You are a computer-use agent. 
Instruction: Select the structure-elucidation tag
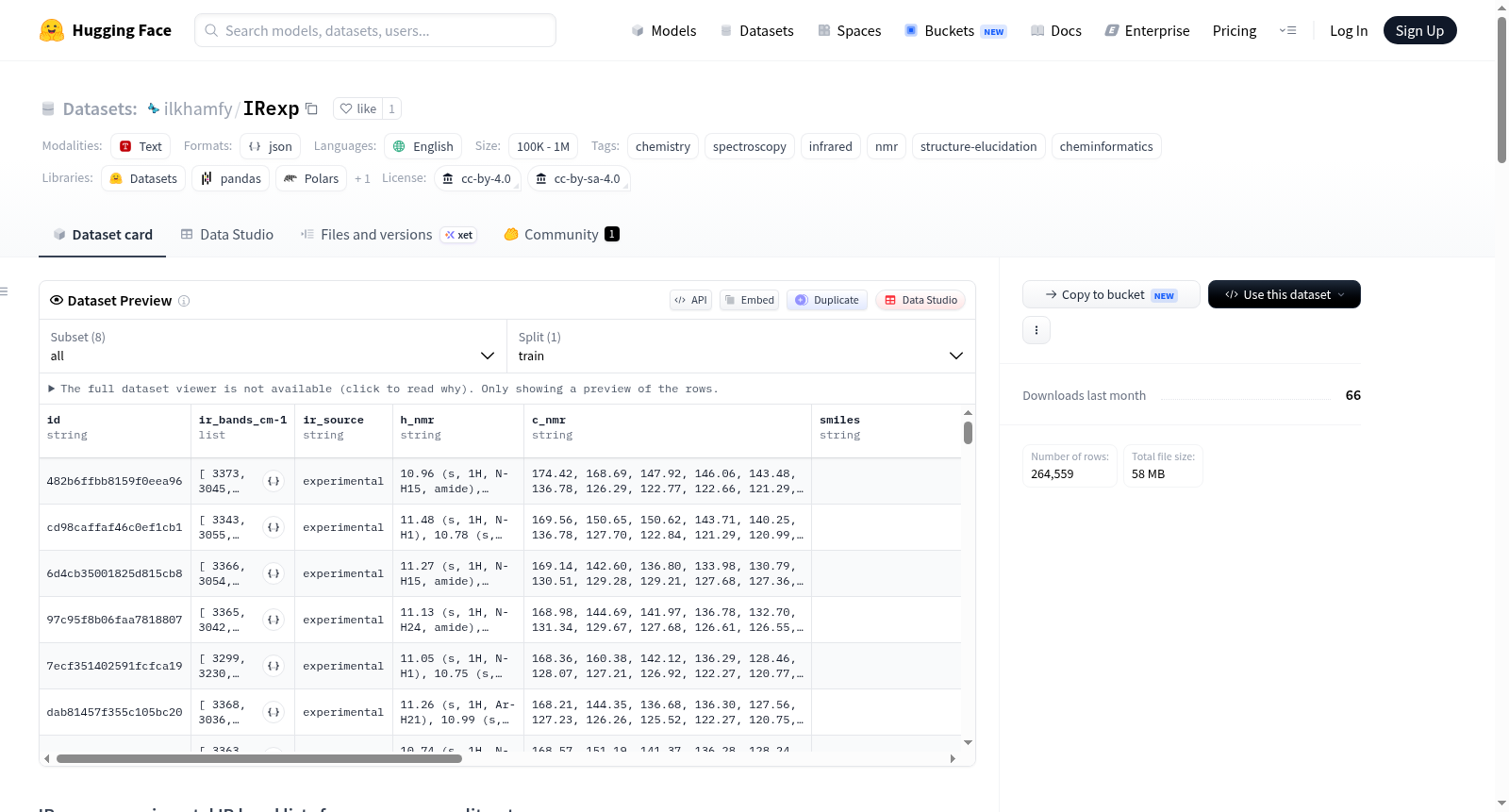click(979, 146)
